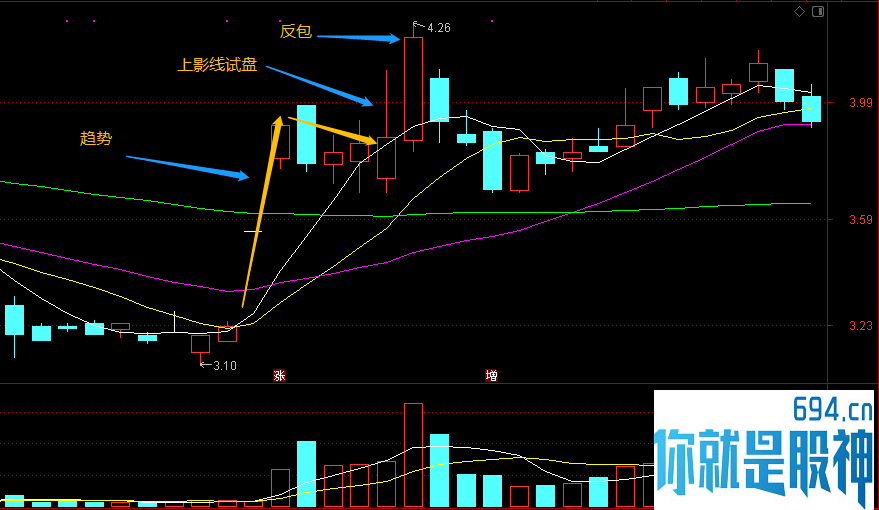879x510 pixels.
Task: Click the 趋势 annotation text
Action: (x=96, y=138)
